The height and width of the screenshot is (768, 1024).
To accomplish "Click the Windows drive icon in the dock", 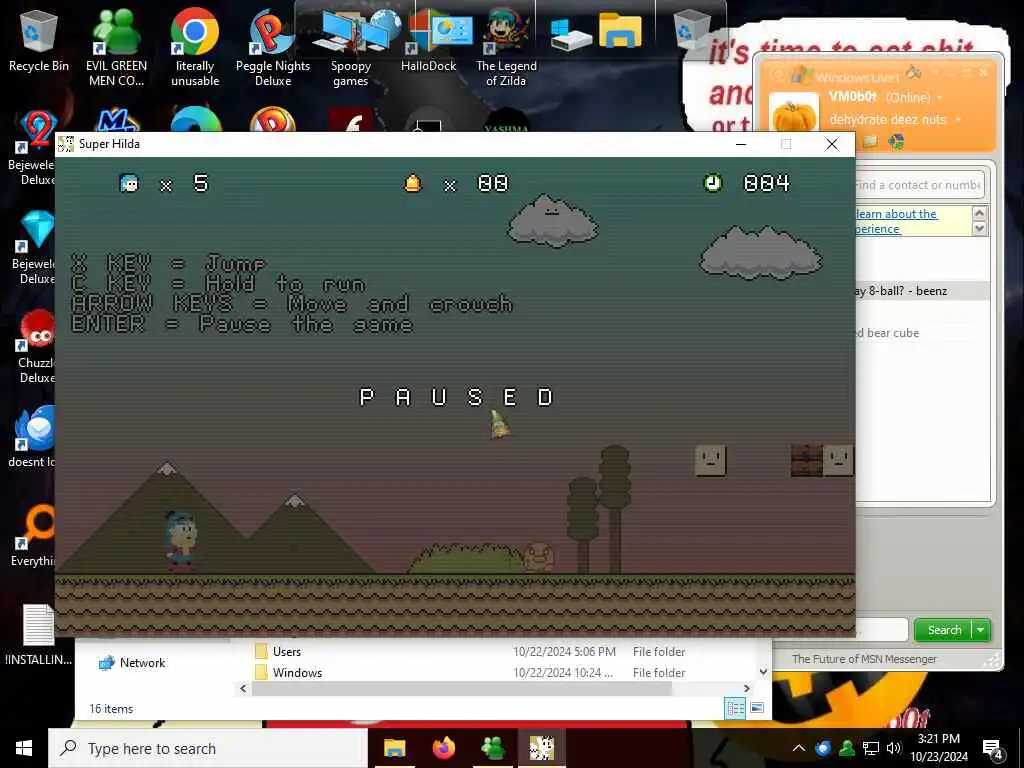I will (570, 34).
